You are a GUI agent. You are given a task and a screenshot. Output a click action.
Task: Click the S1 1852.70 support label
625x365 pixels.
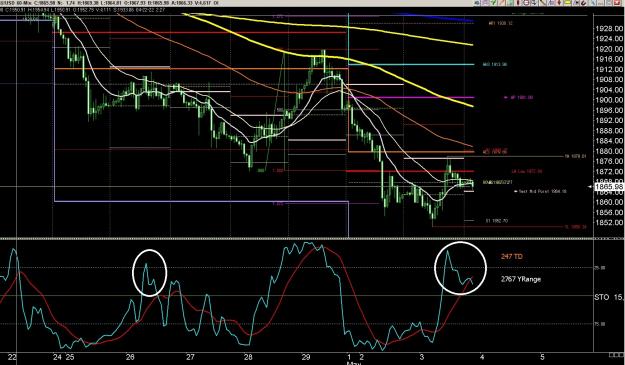coord(497,220)
